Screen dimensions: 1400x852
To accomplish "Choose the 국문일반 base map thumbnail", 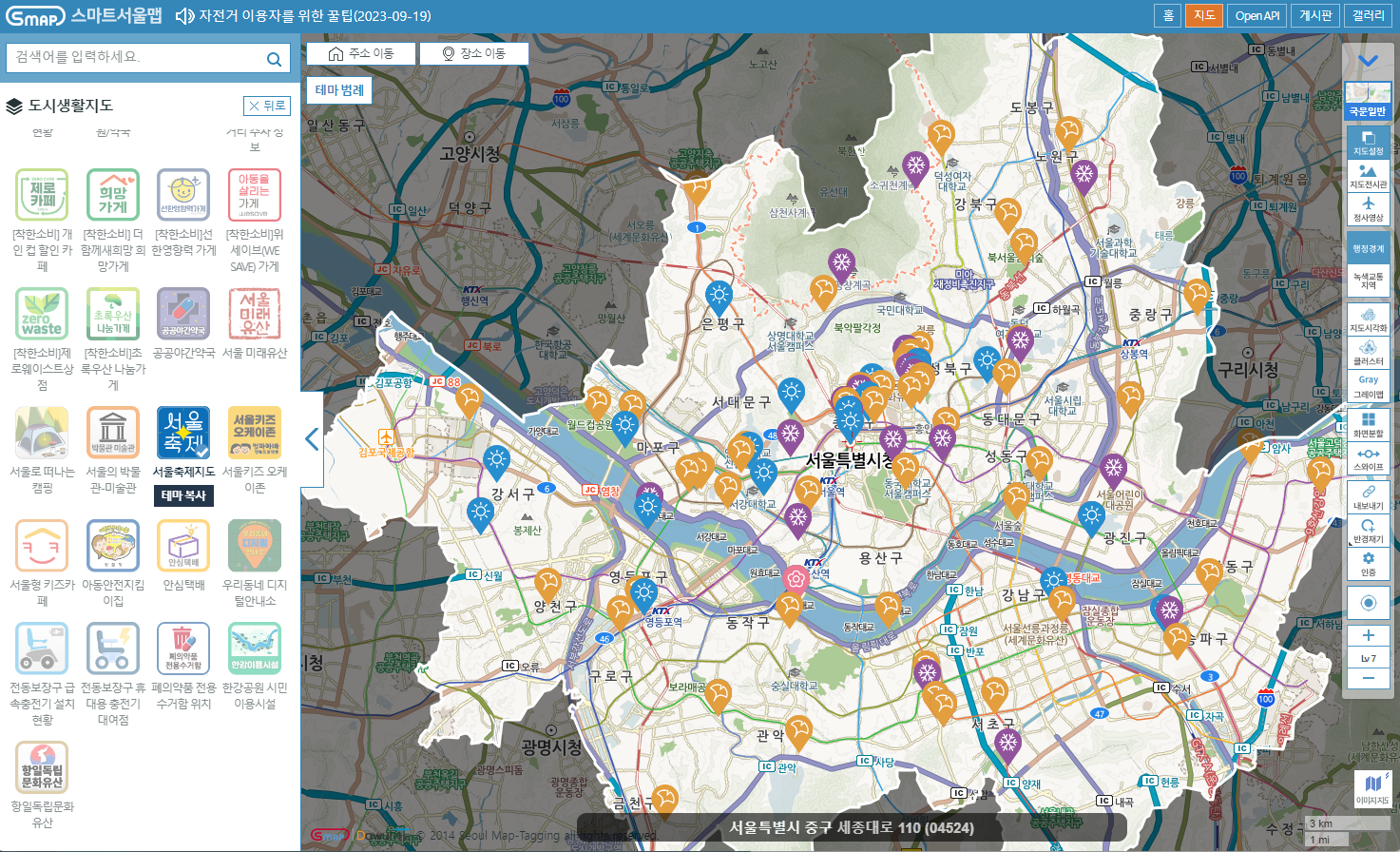I will tap(1368, 100).
